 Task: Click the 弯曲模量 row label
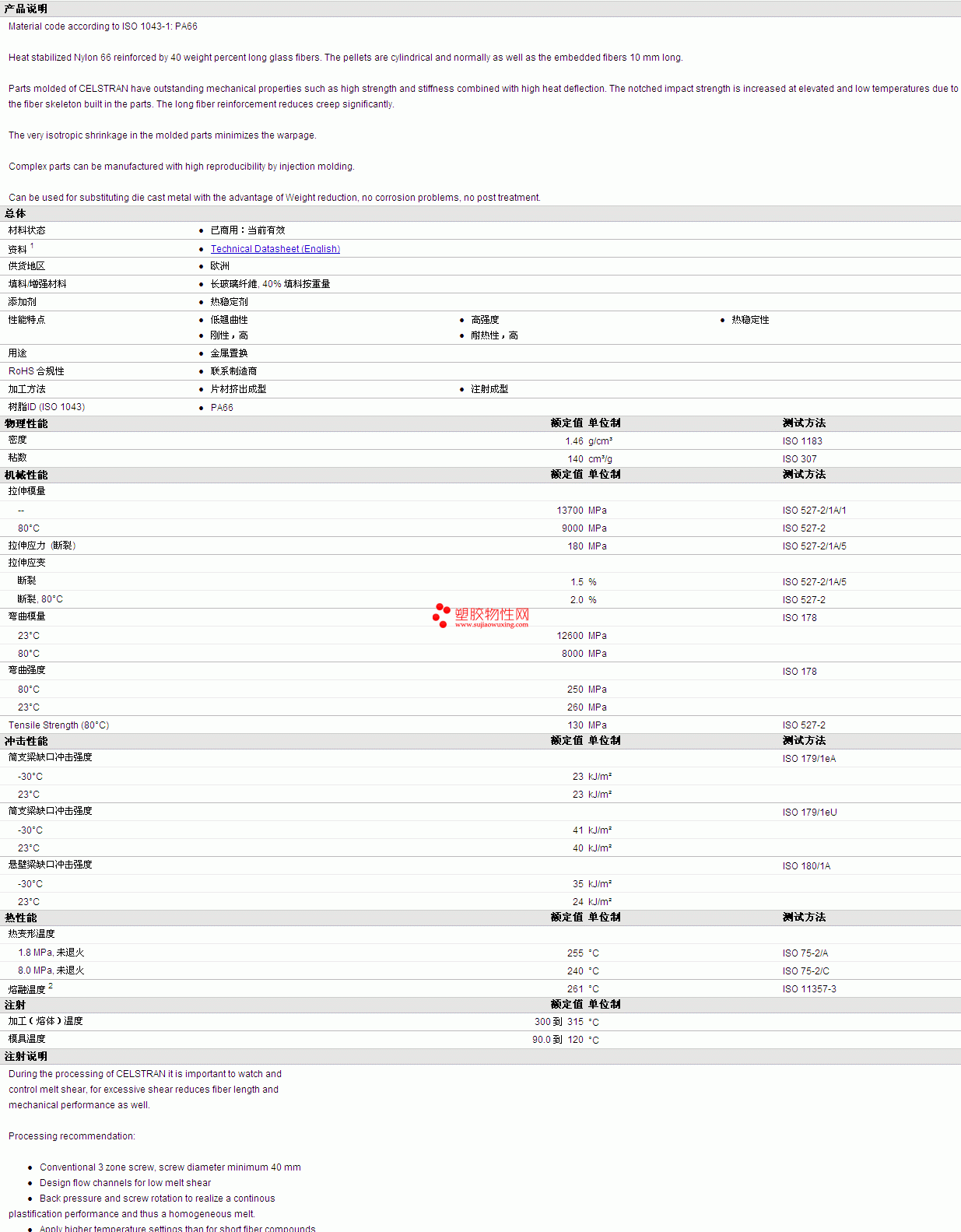pos(27,616)
